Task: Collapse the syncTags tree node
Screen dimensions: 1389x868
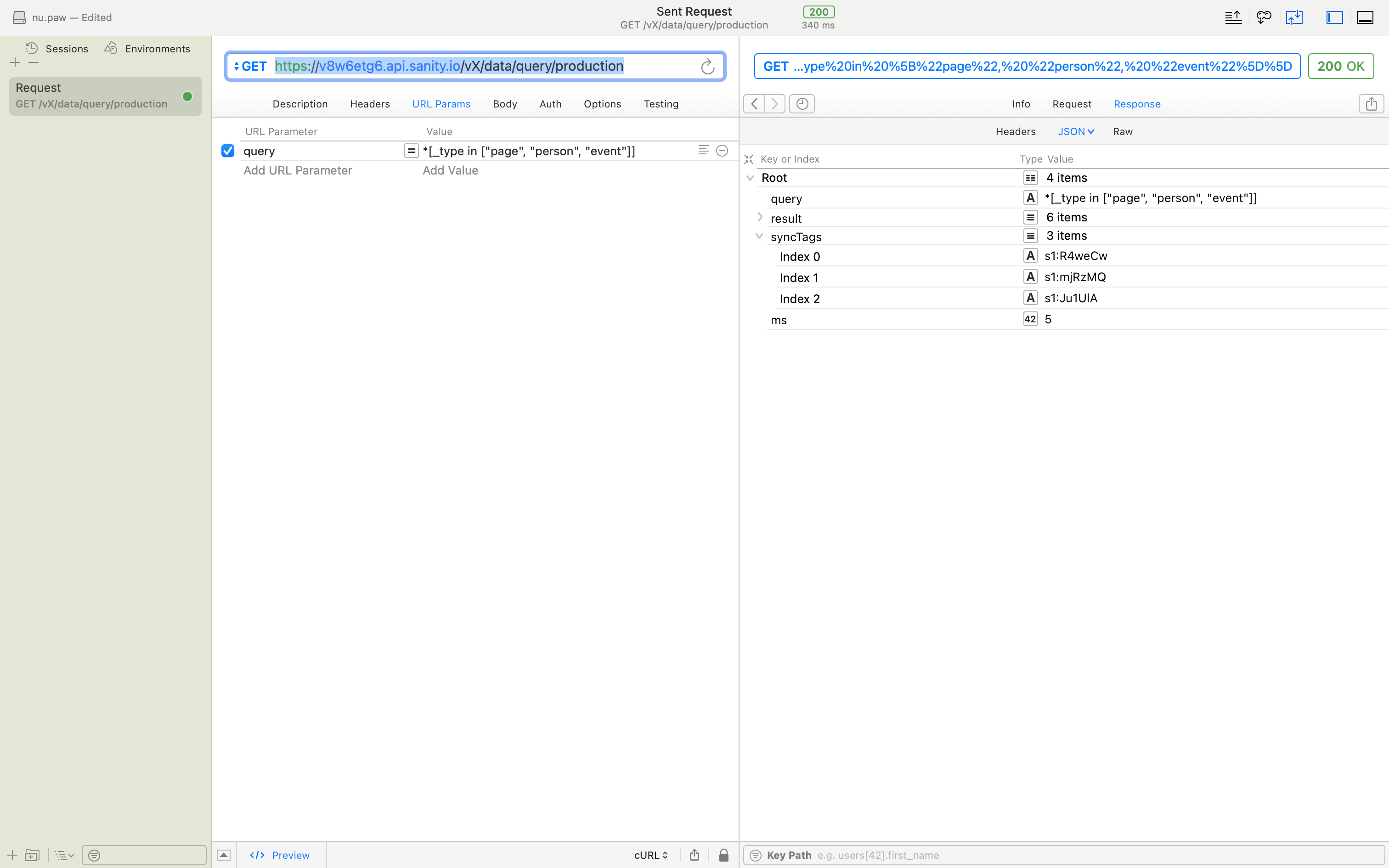Action: tap(759, 236)
